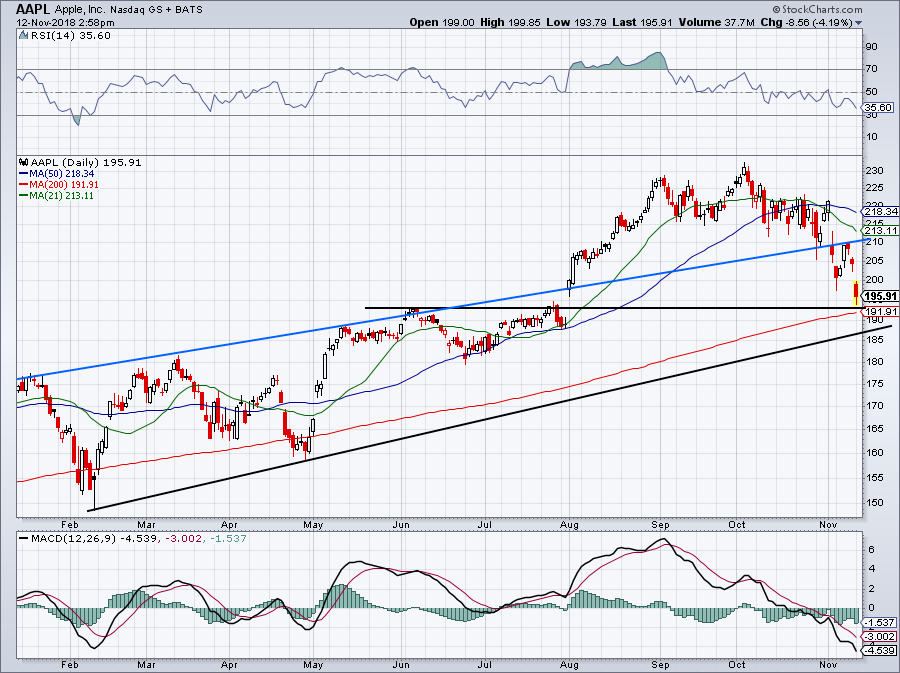This screenshot has height=673, width=900.
Task: Click the 'Apple, Inc.' company name
Action: [82, 10]
